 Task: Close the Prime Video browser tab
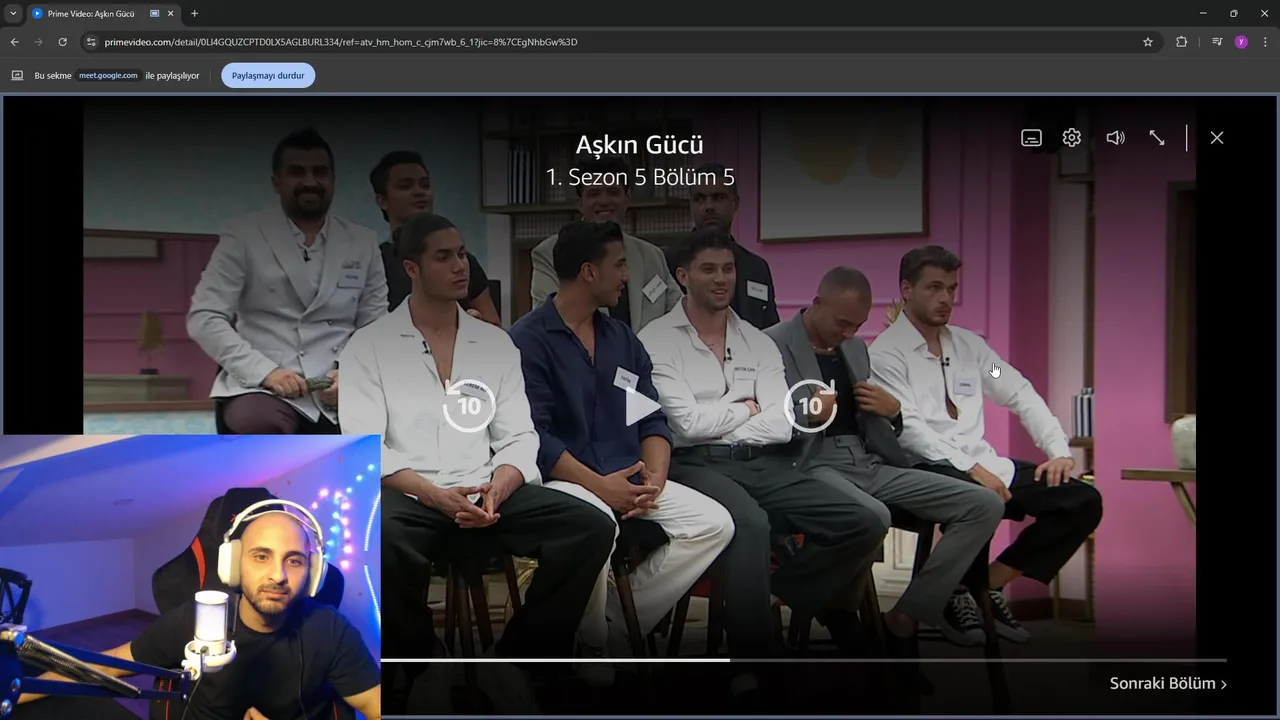point(171,14)
